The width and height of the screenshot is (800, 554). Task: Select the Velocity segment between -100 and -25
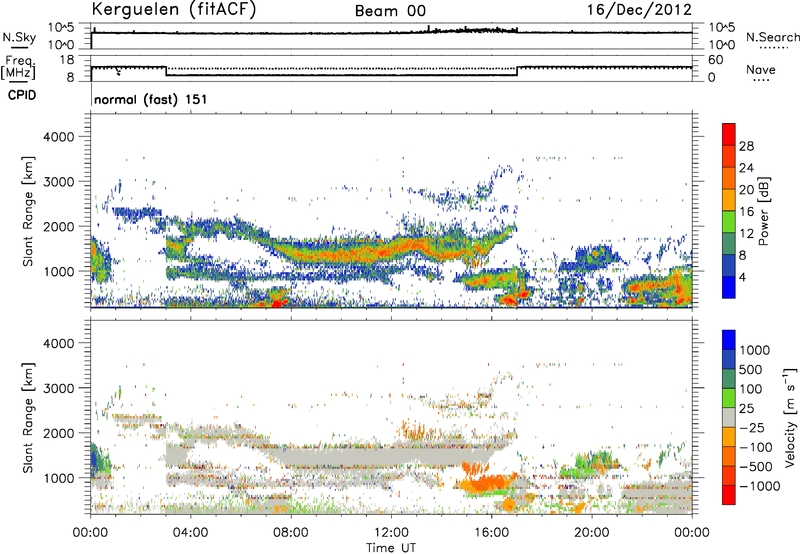pyautogui.click(x=729, y=437)
